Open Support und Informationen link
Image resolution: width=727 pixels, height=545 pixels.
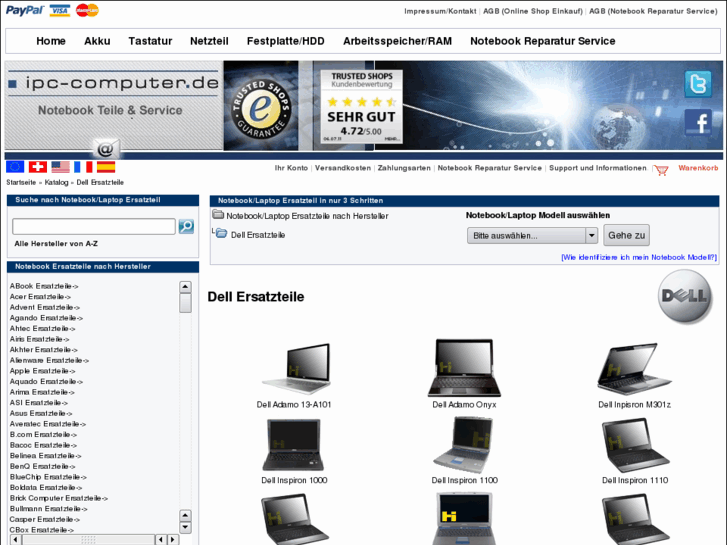click(x=598, y=168)
